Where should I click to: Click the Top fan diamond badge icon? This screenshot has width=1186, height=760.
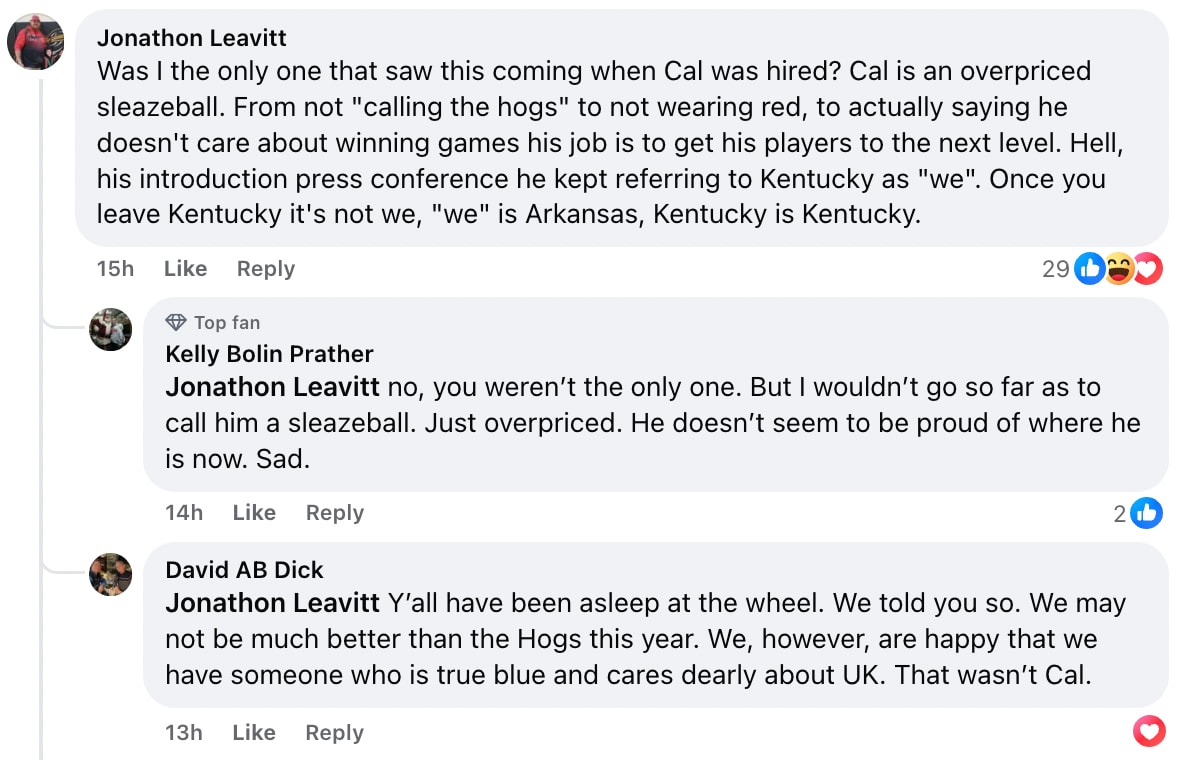click(x=176, y=322)
